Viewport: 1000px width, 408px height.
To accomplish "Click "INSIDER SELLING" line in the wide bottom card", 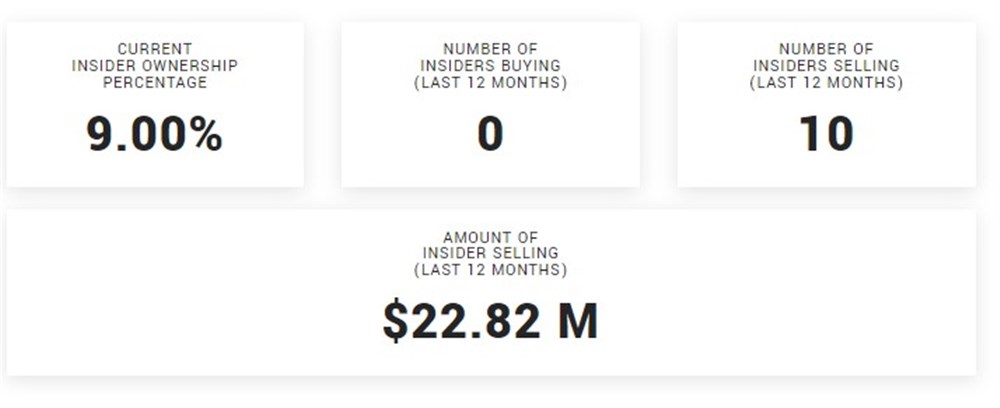I will (x=490, y=254).
